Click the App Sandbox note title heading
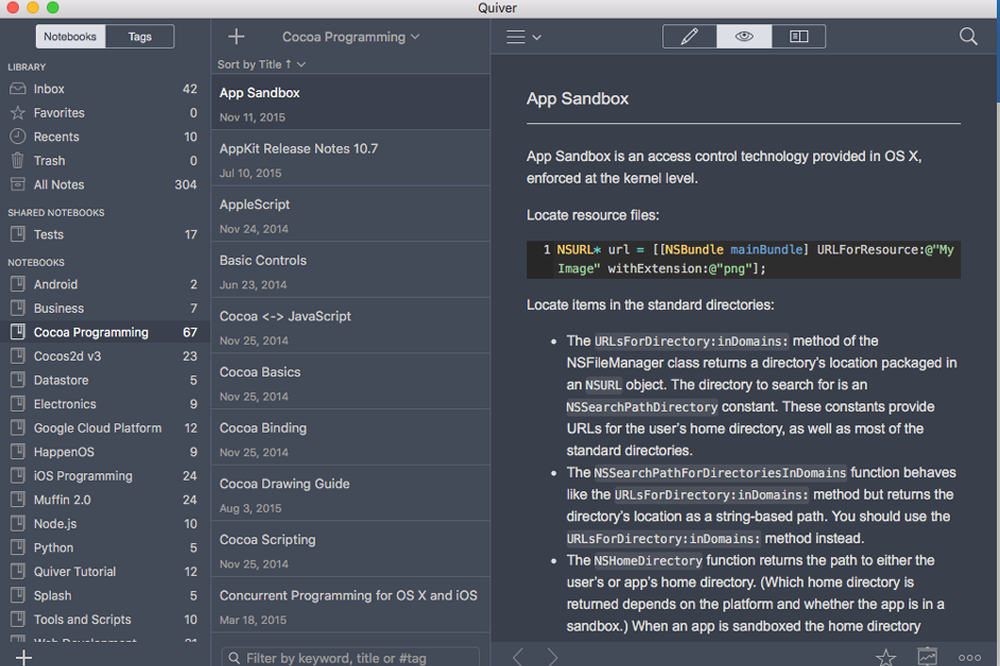 pyautogui.click(x=577, y=99)
